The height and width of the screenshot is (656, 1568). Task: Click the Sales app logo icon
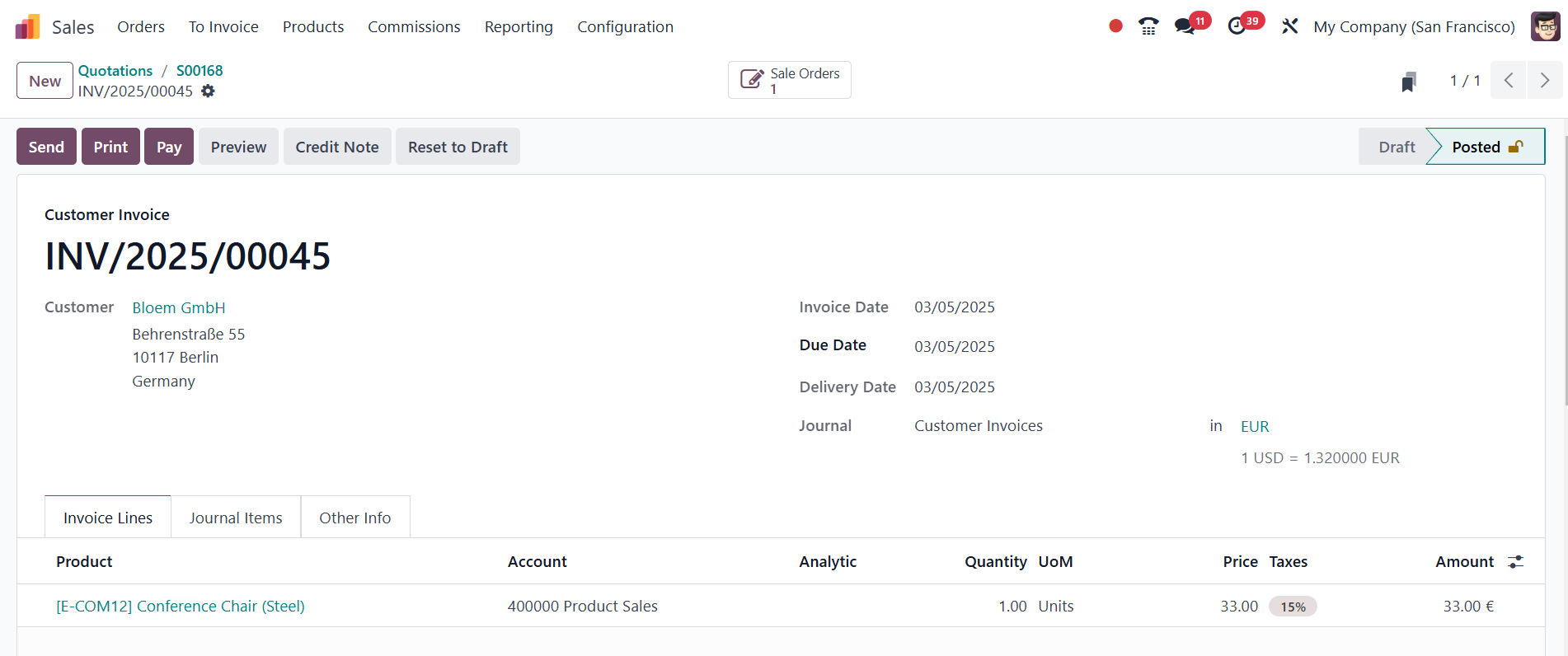(27, 27)
